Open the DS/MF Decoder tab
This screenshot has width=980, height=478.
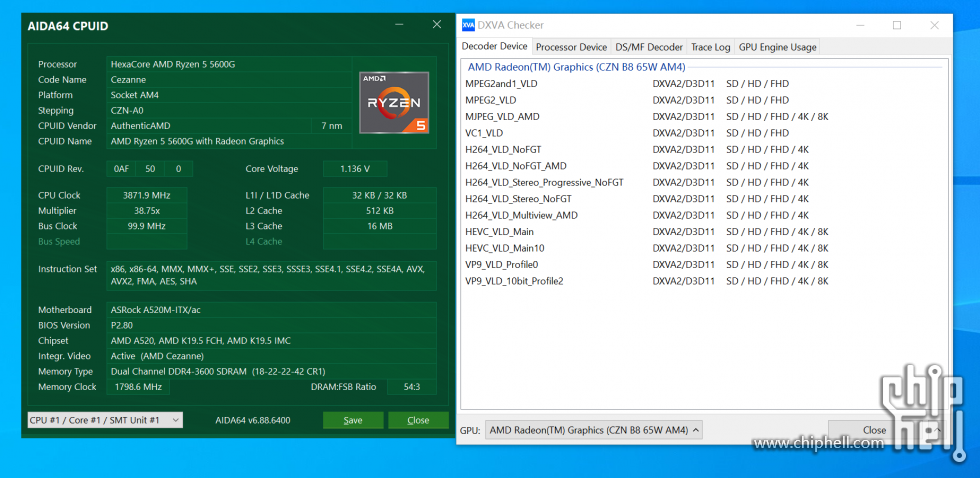pyautogui.click(x=649, y=47)
